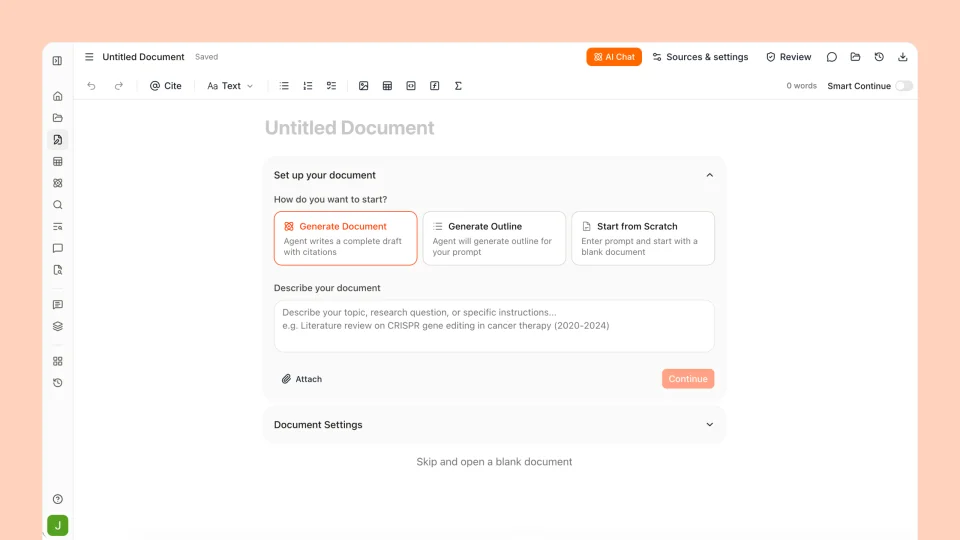Select the document editor icon in sidebar

pyautogui.click(x=58, y=140)
